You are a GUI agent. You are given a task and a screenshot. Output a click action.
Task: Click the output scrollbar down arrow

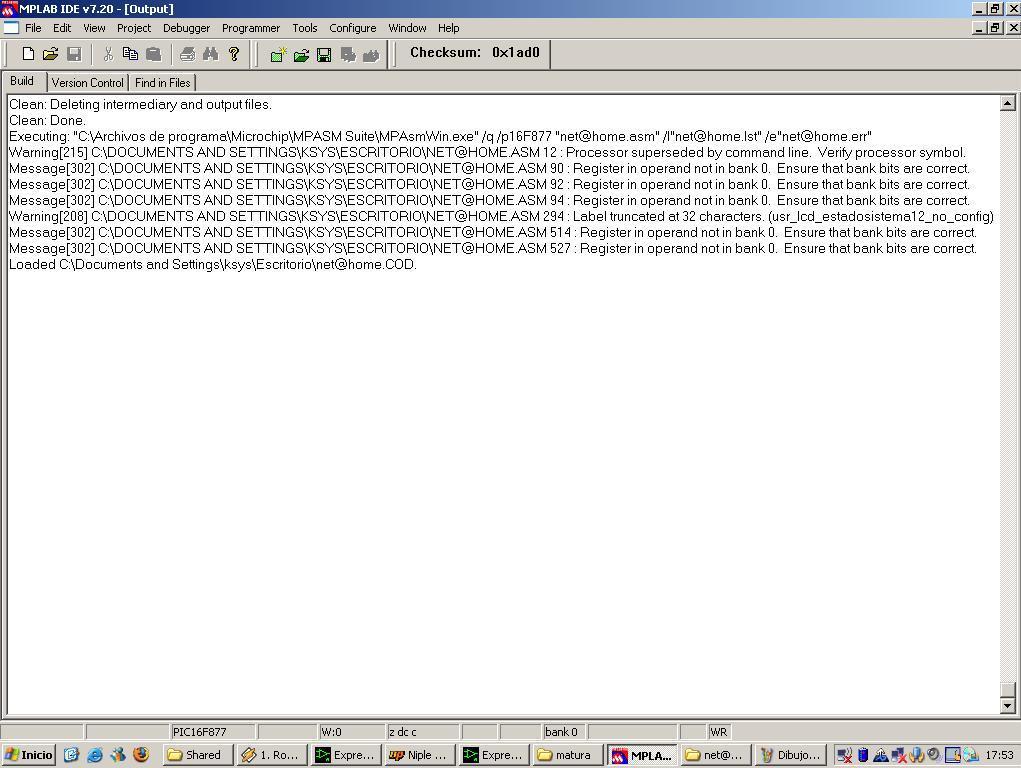click(x=1007, y=705)
